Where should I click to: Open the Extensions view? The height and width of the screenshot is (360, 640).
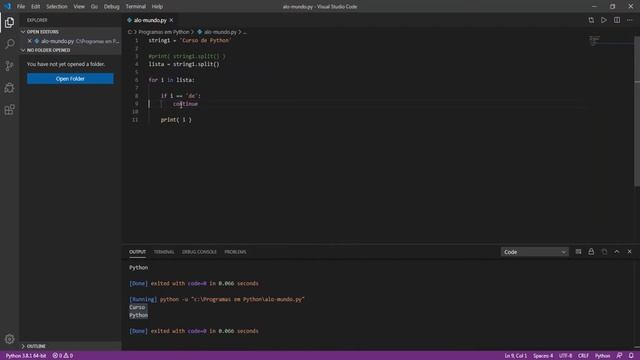9,110
